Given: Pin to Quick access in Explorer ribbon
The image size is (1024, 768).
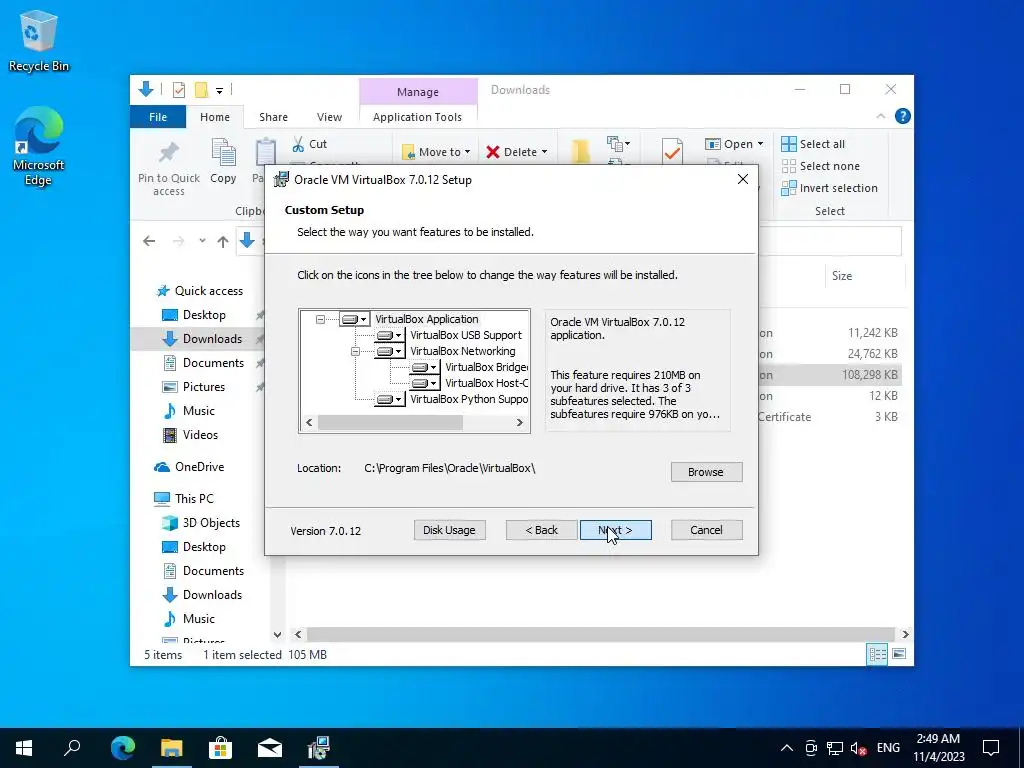Looking at the screenshot, I should (168, 168).
